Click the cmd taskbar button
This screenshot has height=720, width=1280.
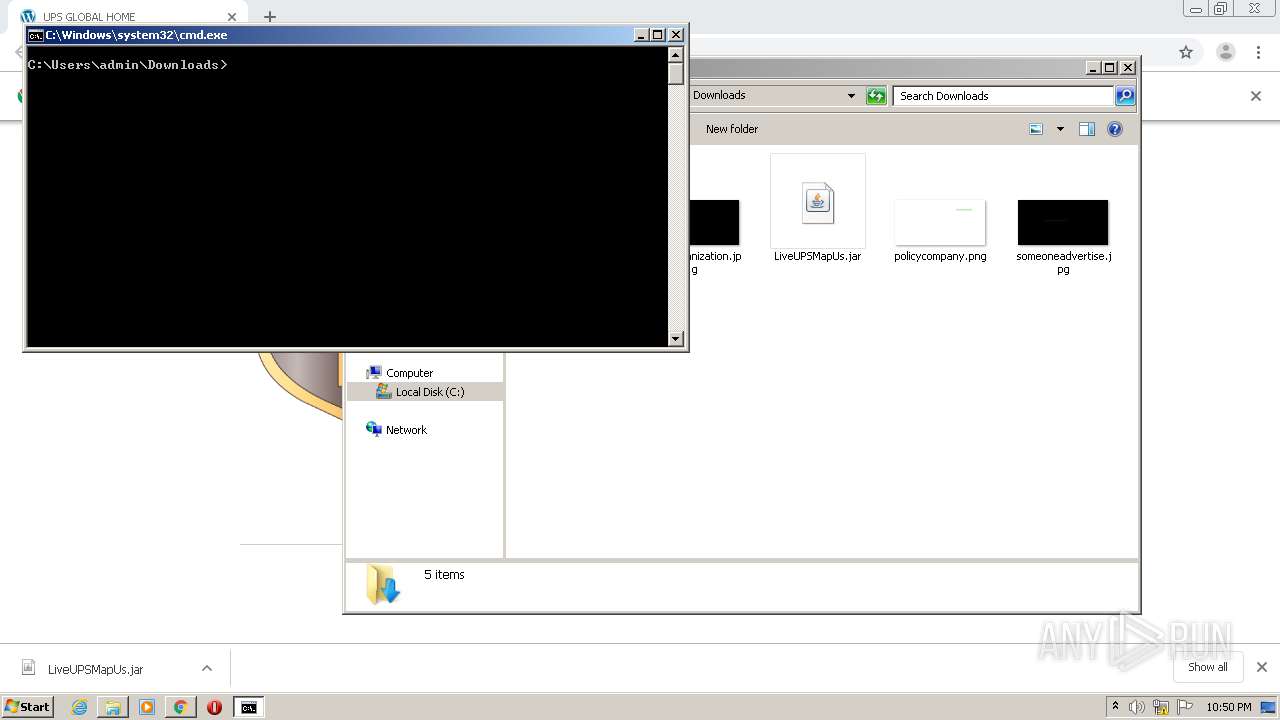248,707
